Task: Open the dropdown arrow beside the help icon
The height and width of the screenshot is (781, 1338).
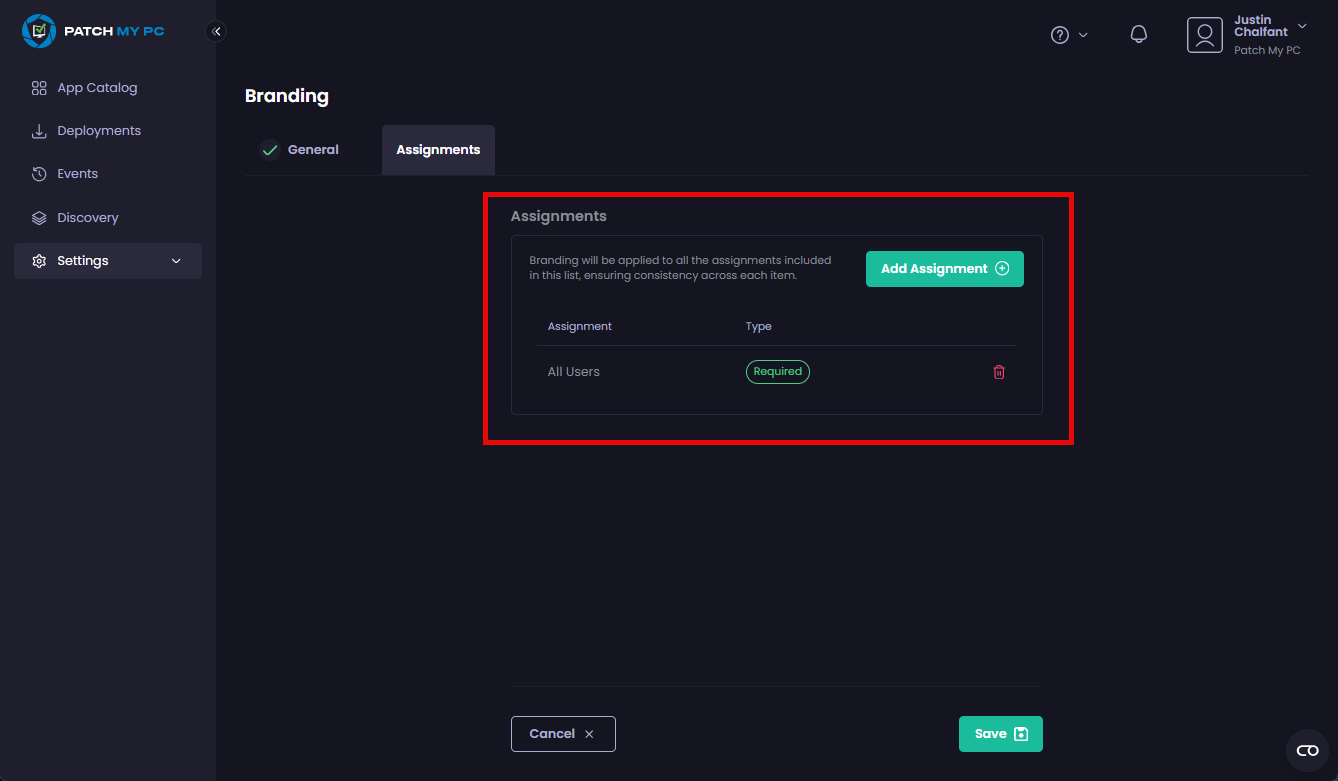Action: click(1083, 35)
